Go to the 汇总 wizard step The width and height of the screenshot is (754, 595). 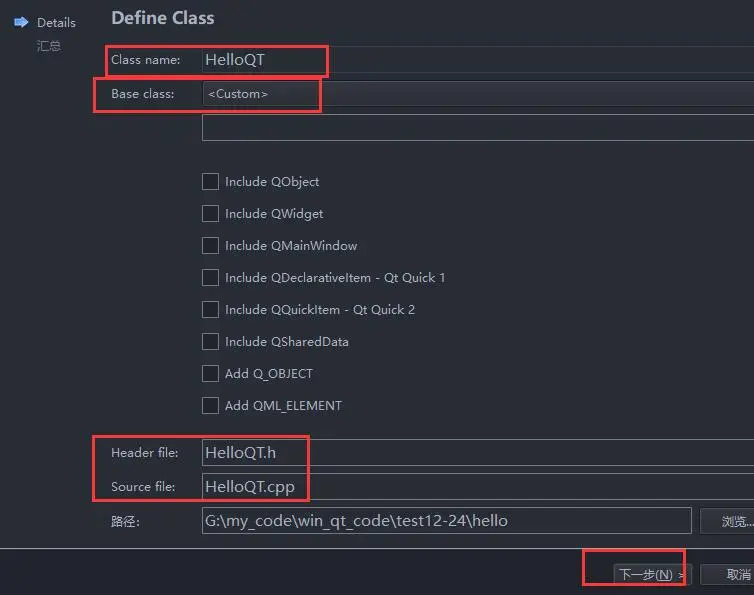click(49, 46)
